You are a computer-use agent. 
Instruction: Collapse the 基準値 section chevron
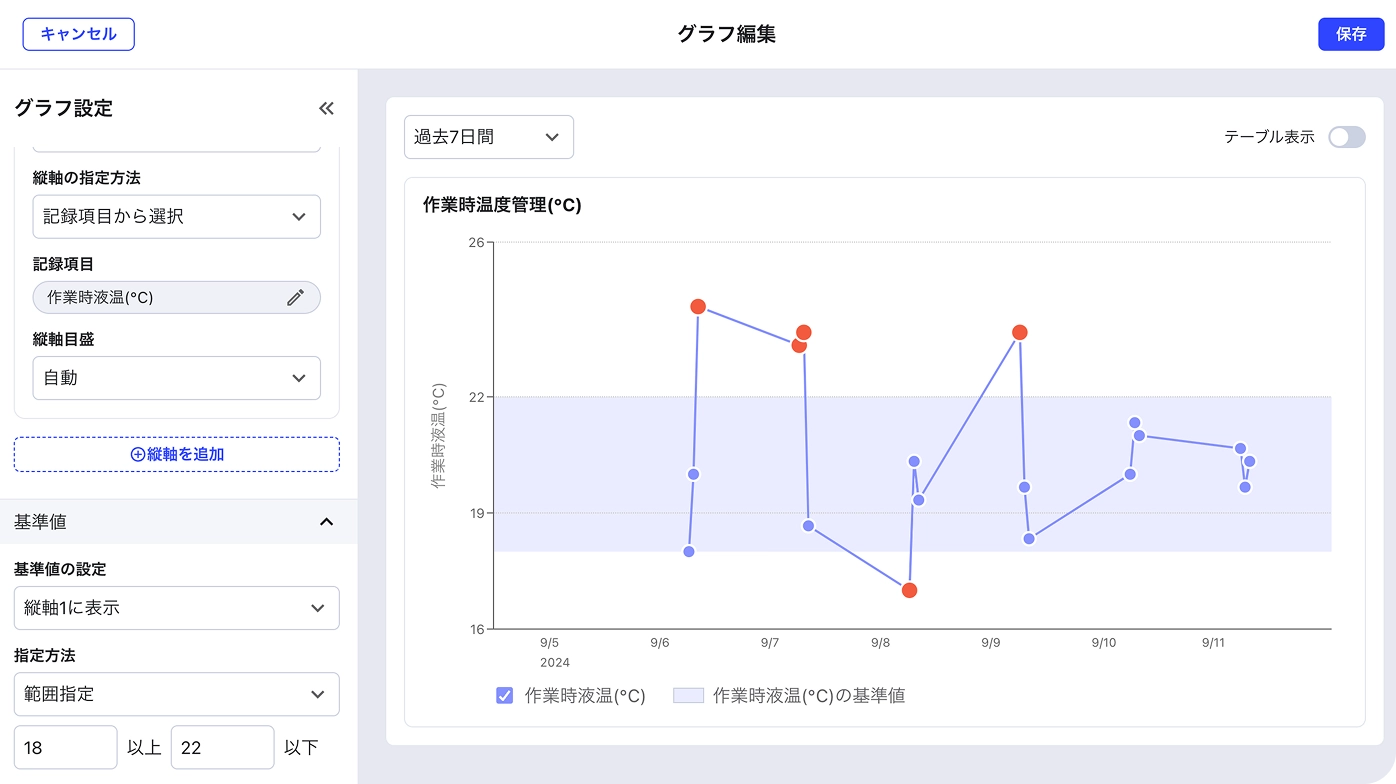point(326,522)
